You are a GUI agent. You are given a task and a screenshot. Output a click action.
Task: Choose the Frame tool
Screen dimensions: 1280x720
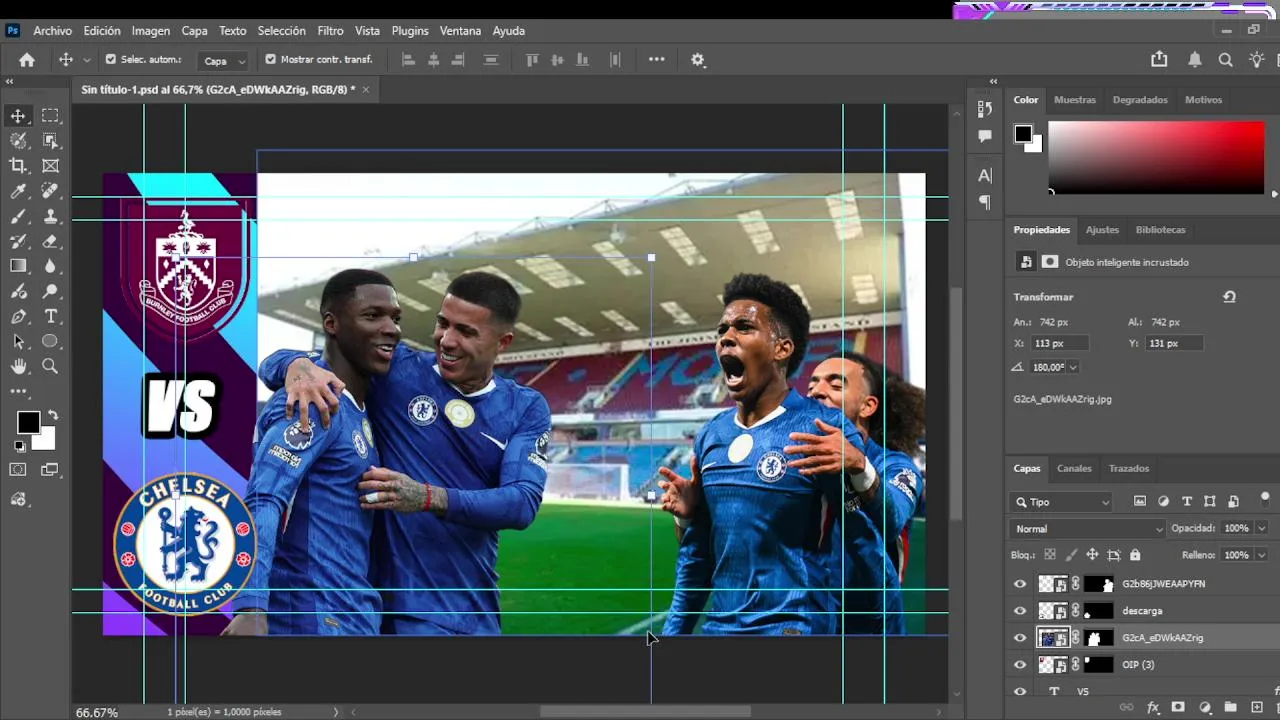click(x=50, y=166)
